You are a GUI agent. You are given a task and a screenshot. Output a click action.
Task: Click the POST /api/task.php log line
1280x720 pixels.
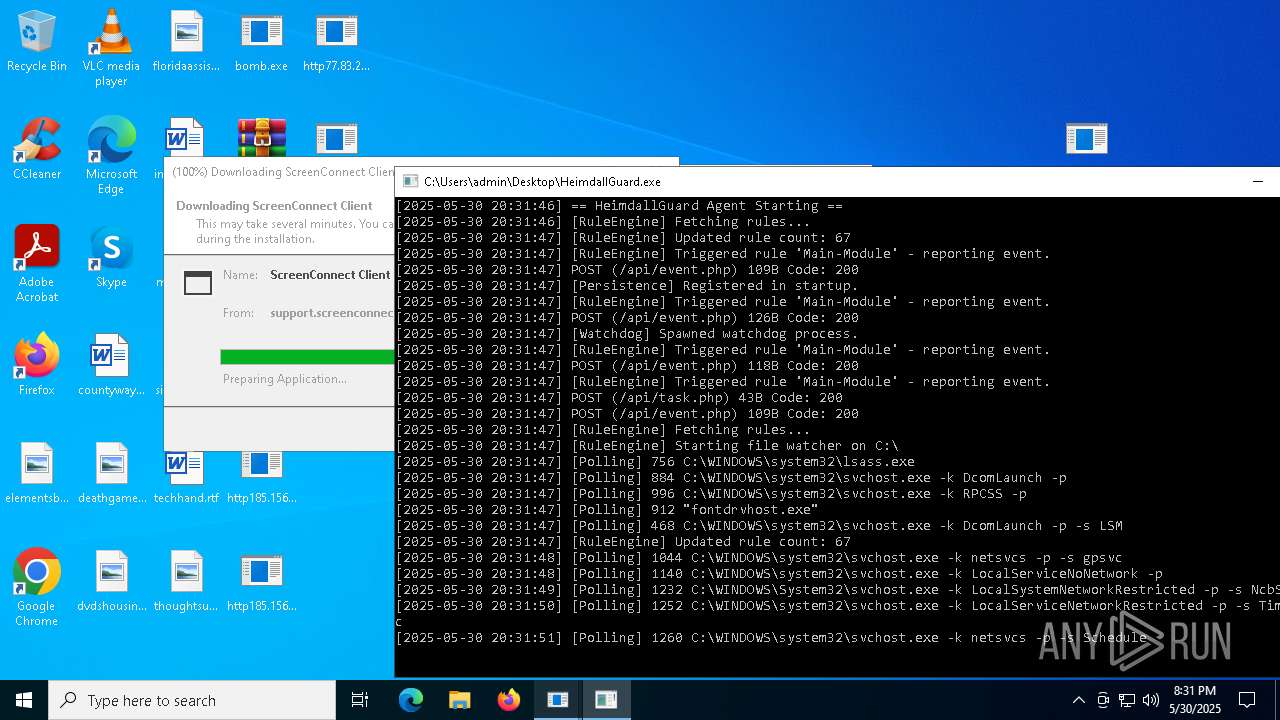(620, 398)
